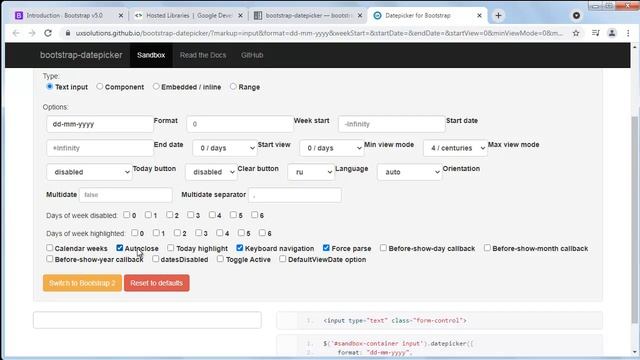Open the Orientation dropdown

tap(409, 172)
